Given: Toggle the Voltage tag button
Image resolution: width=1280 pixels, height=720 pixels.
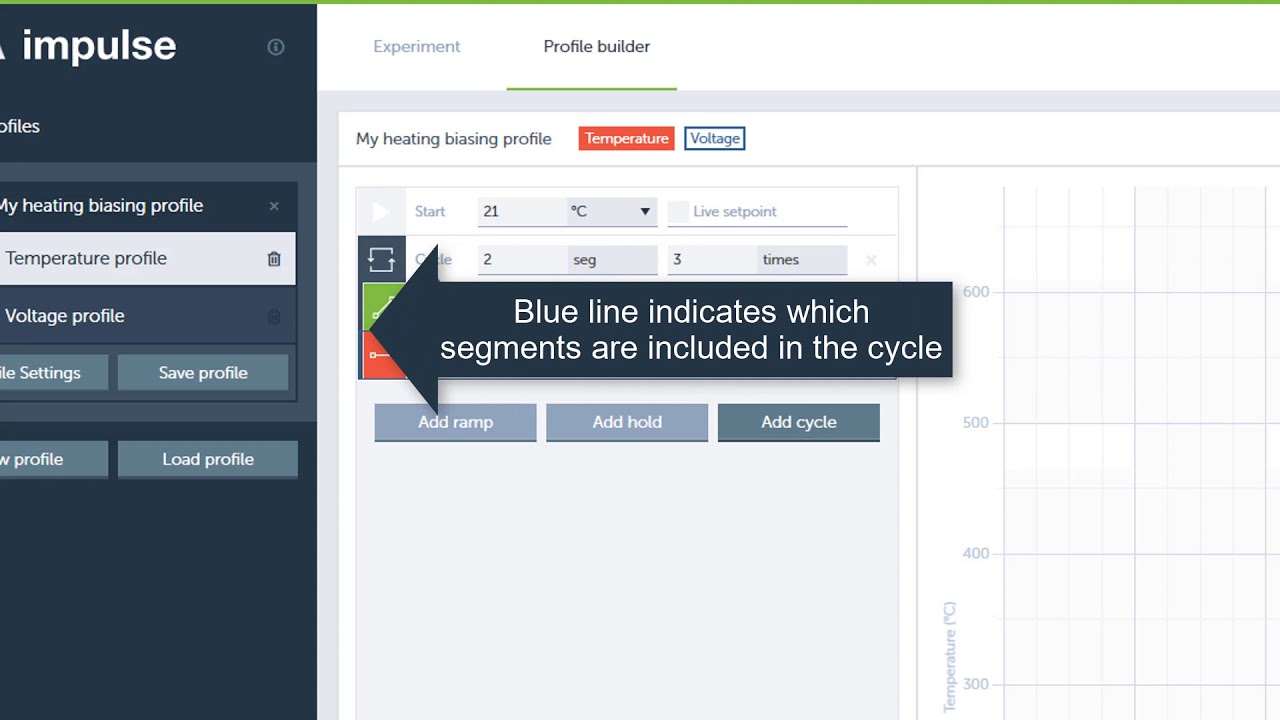Looking at the screenshot, I should click(714, 139).
